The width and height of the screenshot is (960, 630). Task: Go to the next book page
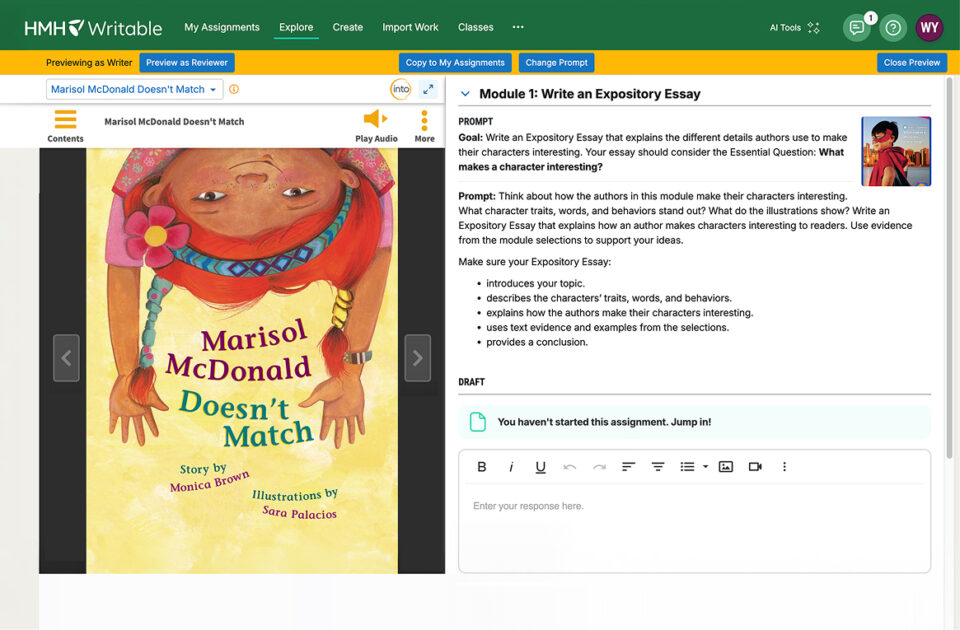coord(418,358)
